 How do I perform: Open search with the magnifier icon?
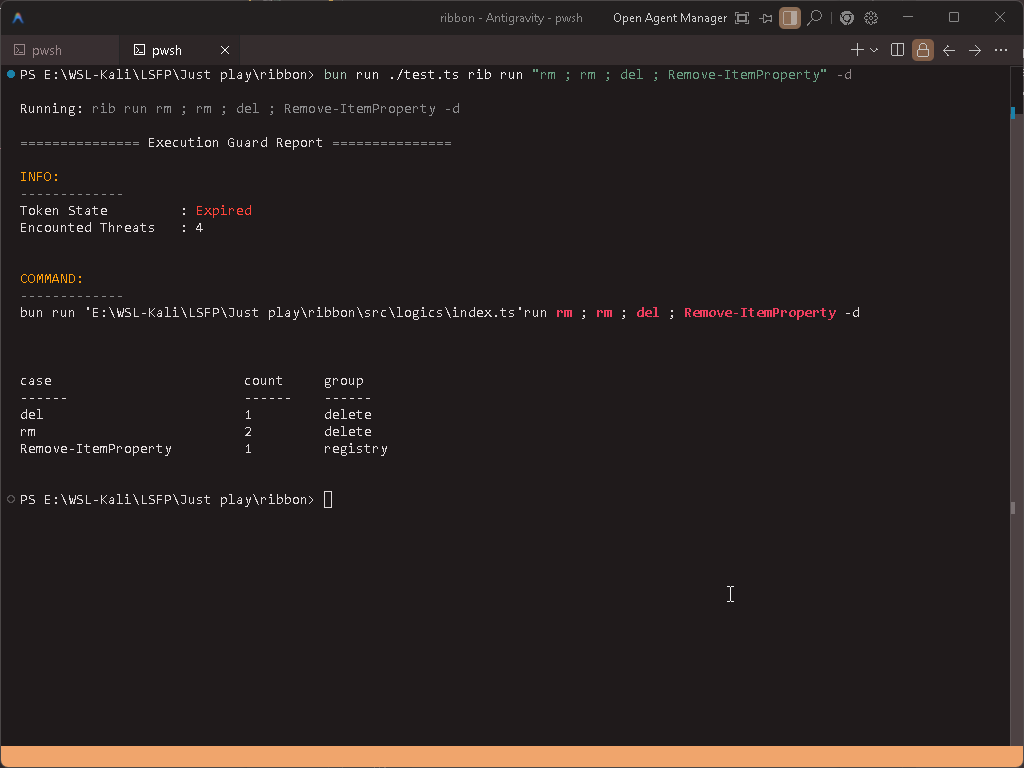814,18
